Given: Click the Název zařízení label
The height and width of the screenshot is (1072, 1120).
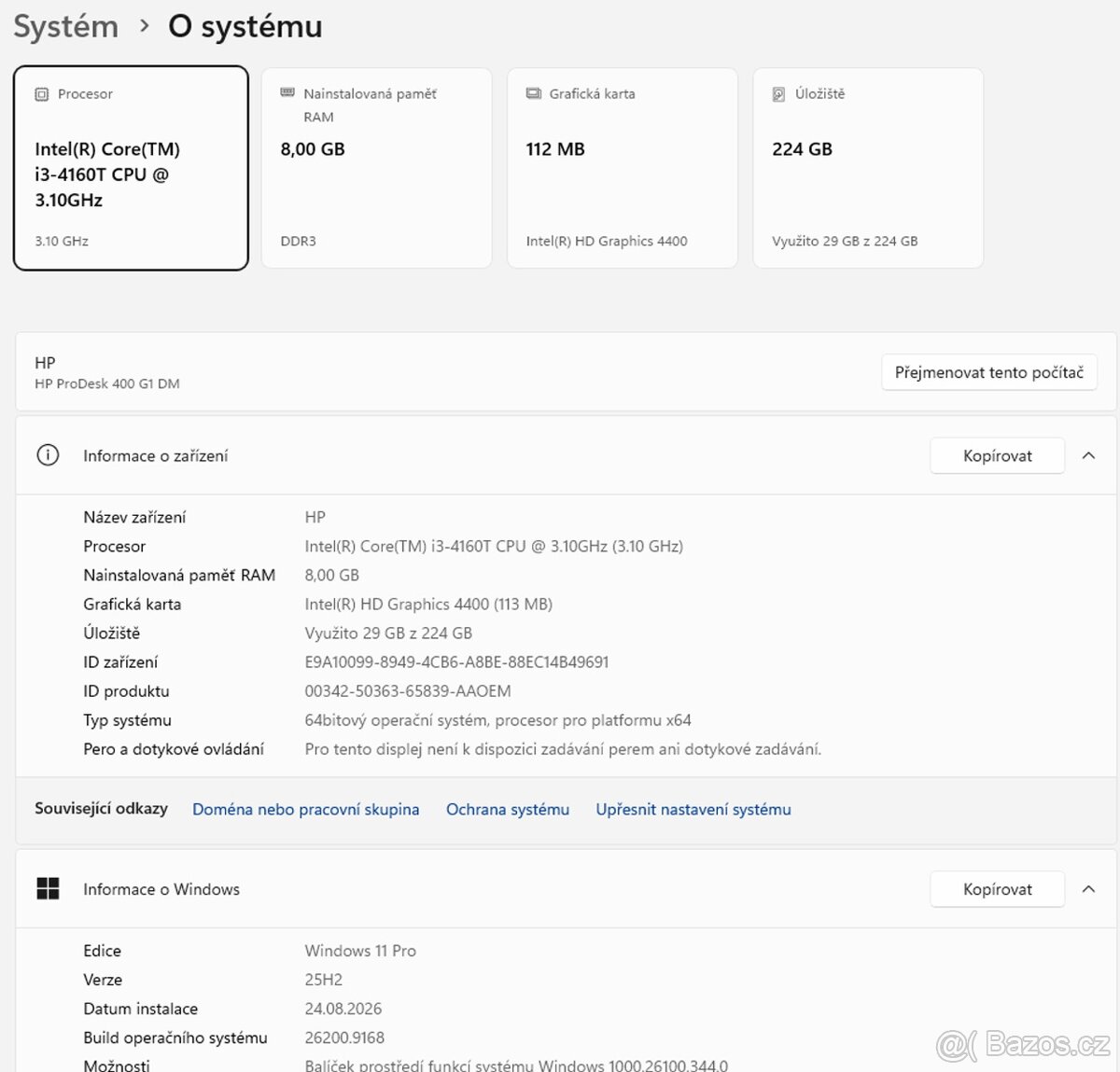Looking at the screenshot, I should tap(134, 517).
